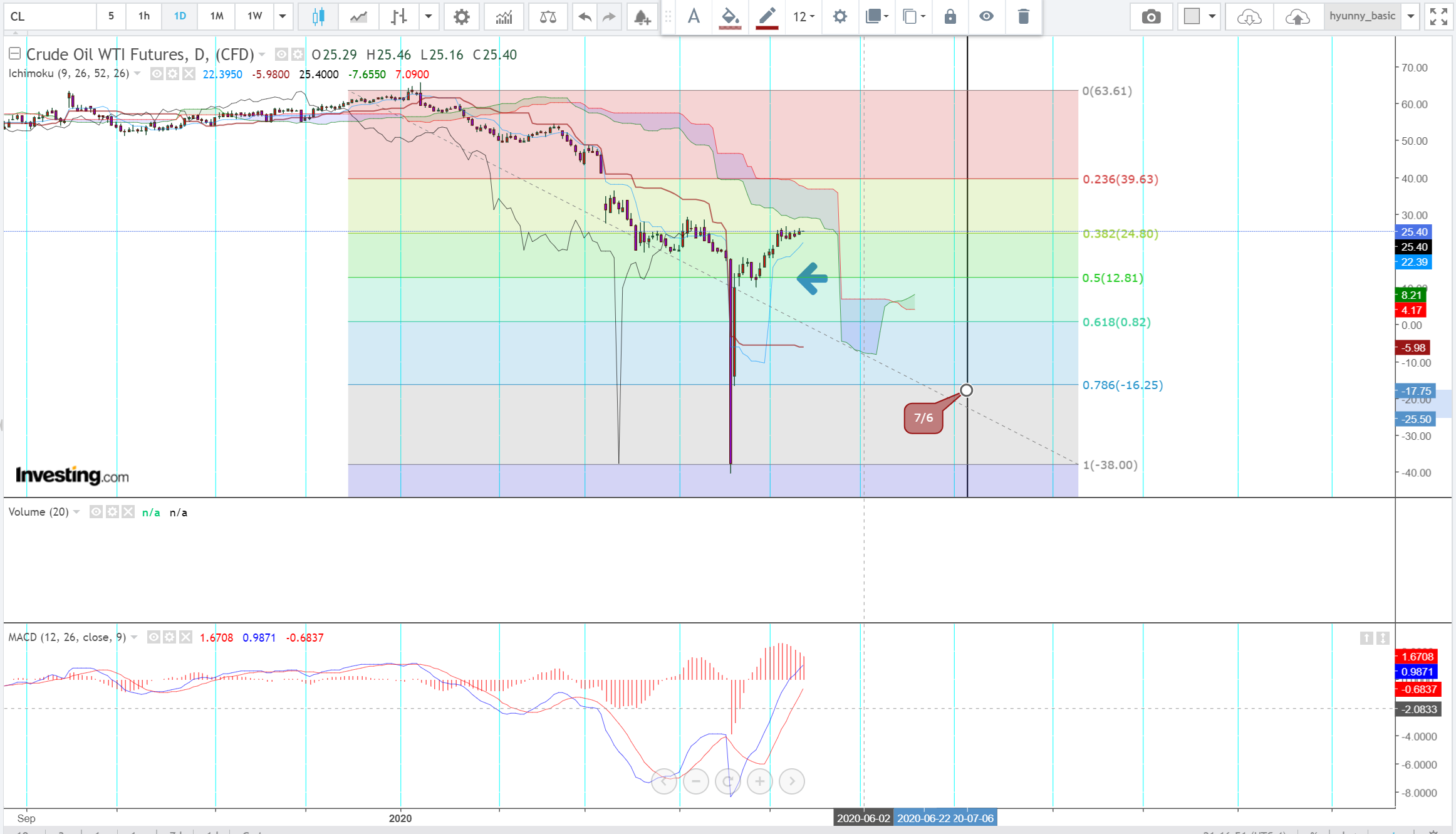Open the indicators chart icon

[504, 17]
